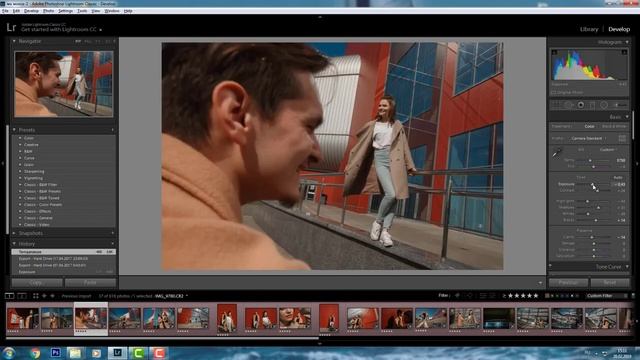The image size is (640, 360).
Task: Toggle shadow clipping indicator in histogram
Action: (554, 52)
